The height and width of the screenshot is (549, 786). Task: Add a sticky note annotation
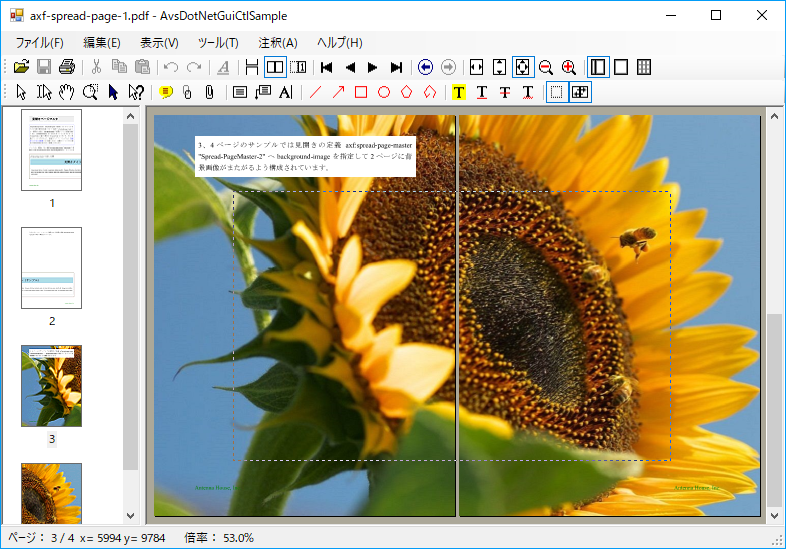pyautogui.click(x=165, y=92)
